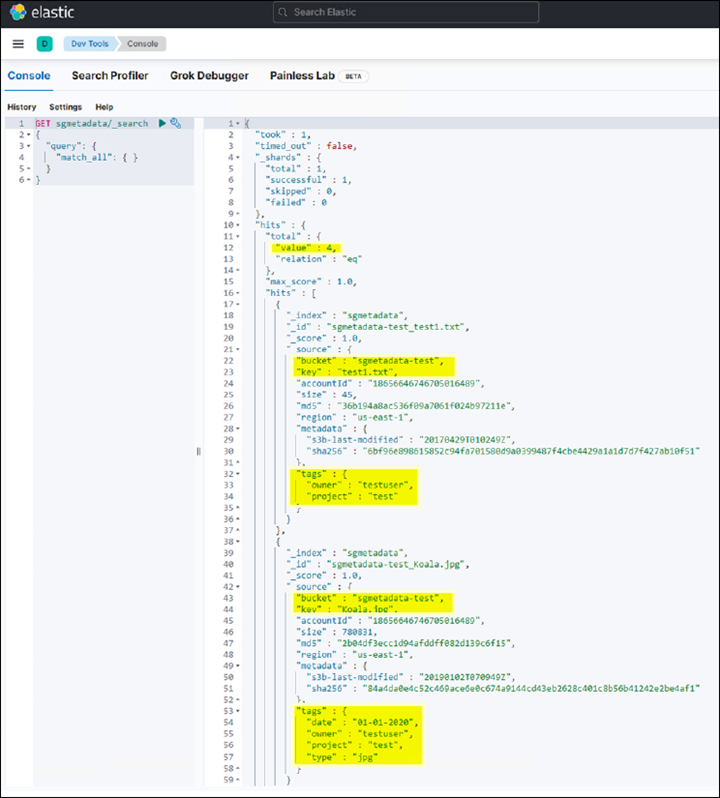This screenshot has width=720, height=798.
Task: Click the BETA badge beside Painless Lab
Action: [353, 76]
